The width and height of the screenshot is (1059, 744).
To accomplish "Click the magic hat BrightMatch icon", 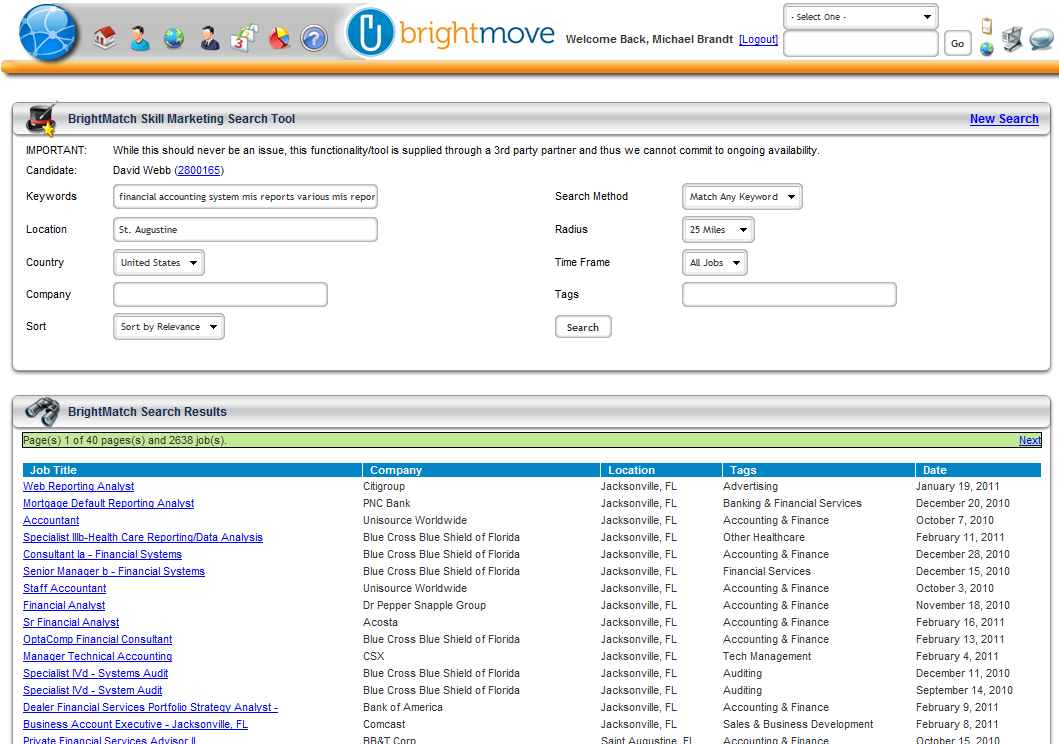I will 41,119.
